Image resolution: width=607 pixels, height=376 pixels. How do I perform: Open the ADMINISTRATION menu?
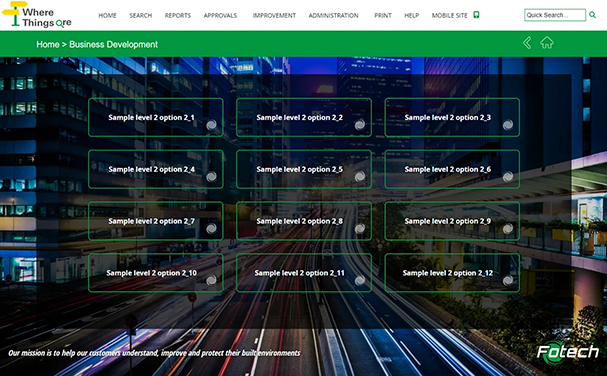[x=333, y=15]
